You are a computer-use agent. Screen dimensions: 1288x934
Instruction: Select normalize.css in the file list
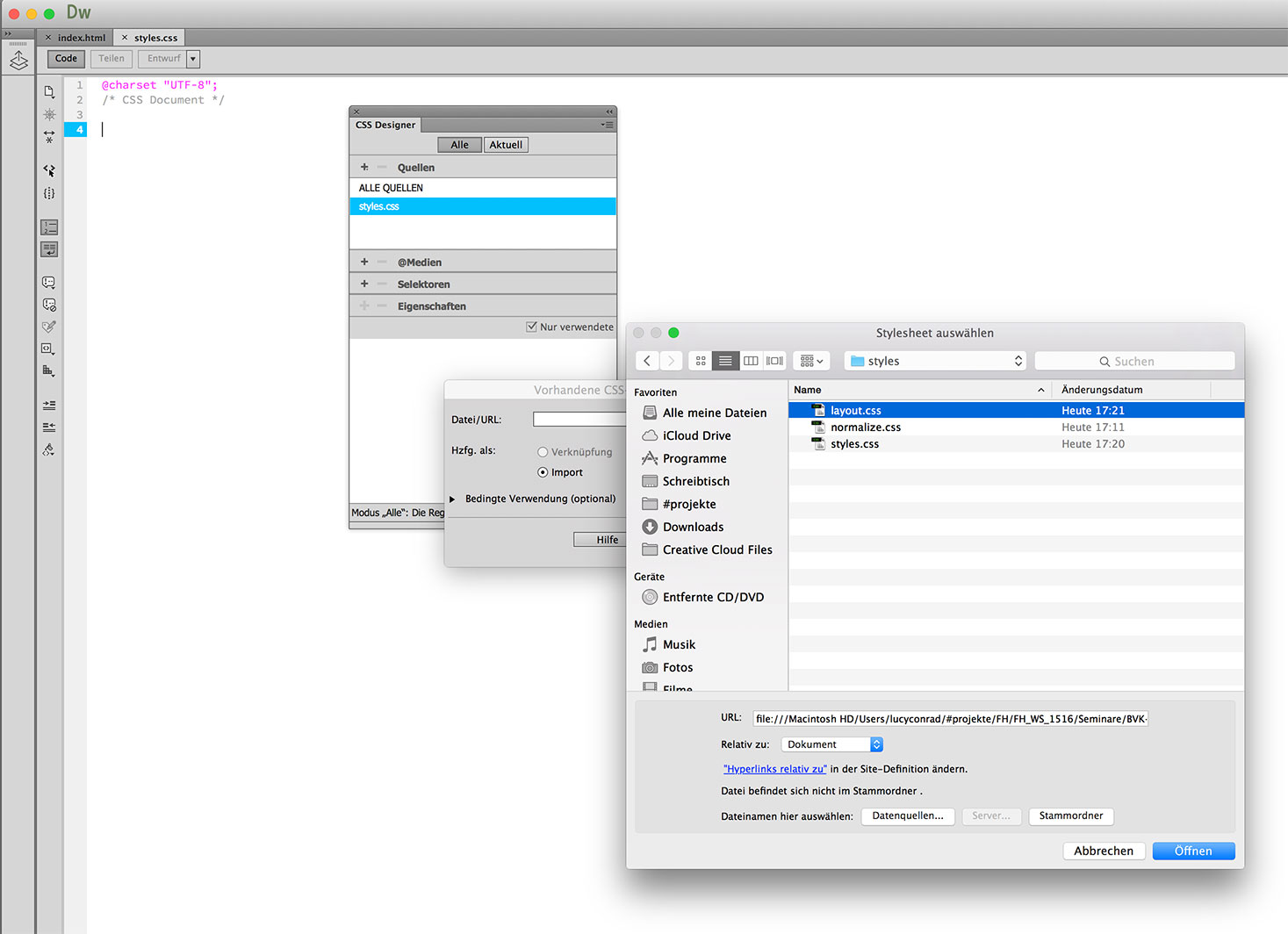(x=866, y=427)
